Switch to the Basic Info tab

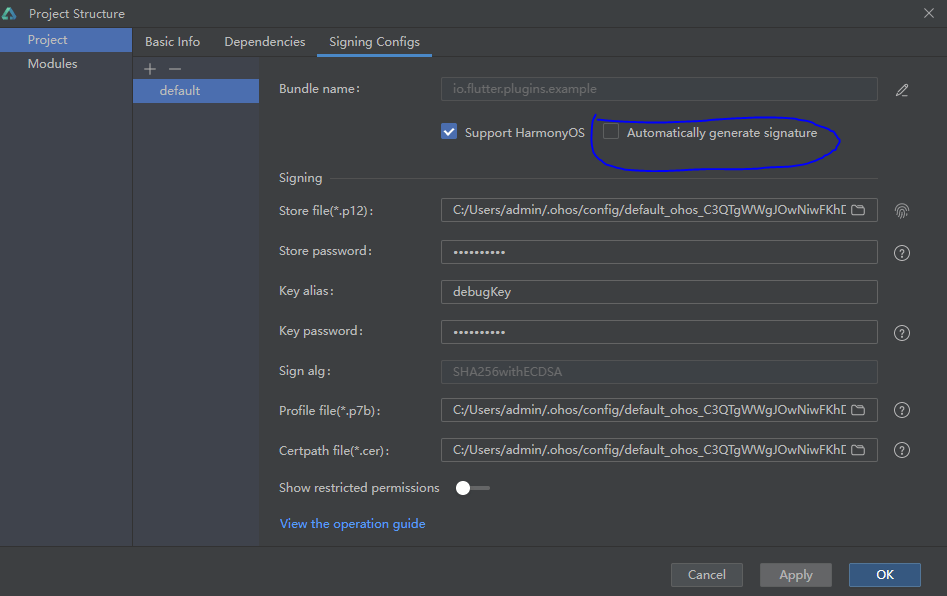click(172, 42)
